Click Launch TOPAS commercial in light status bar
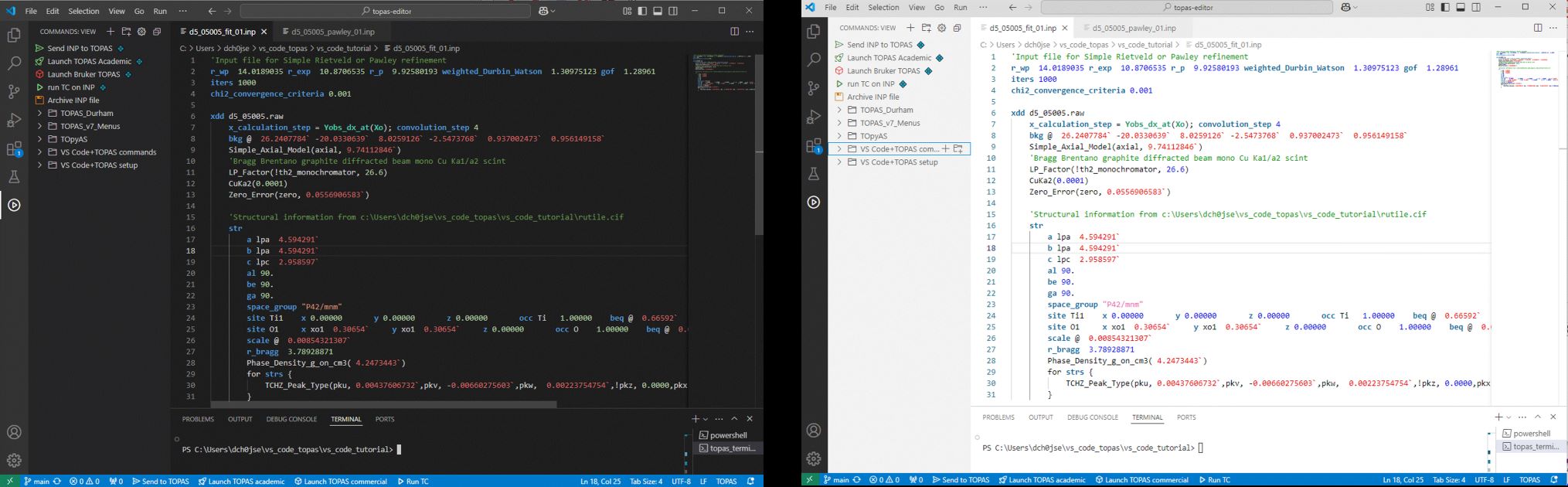 click(x=1141, y=480)
